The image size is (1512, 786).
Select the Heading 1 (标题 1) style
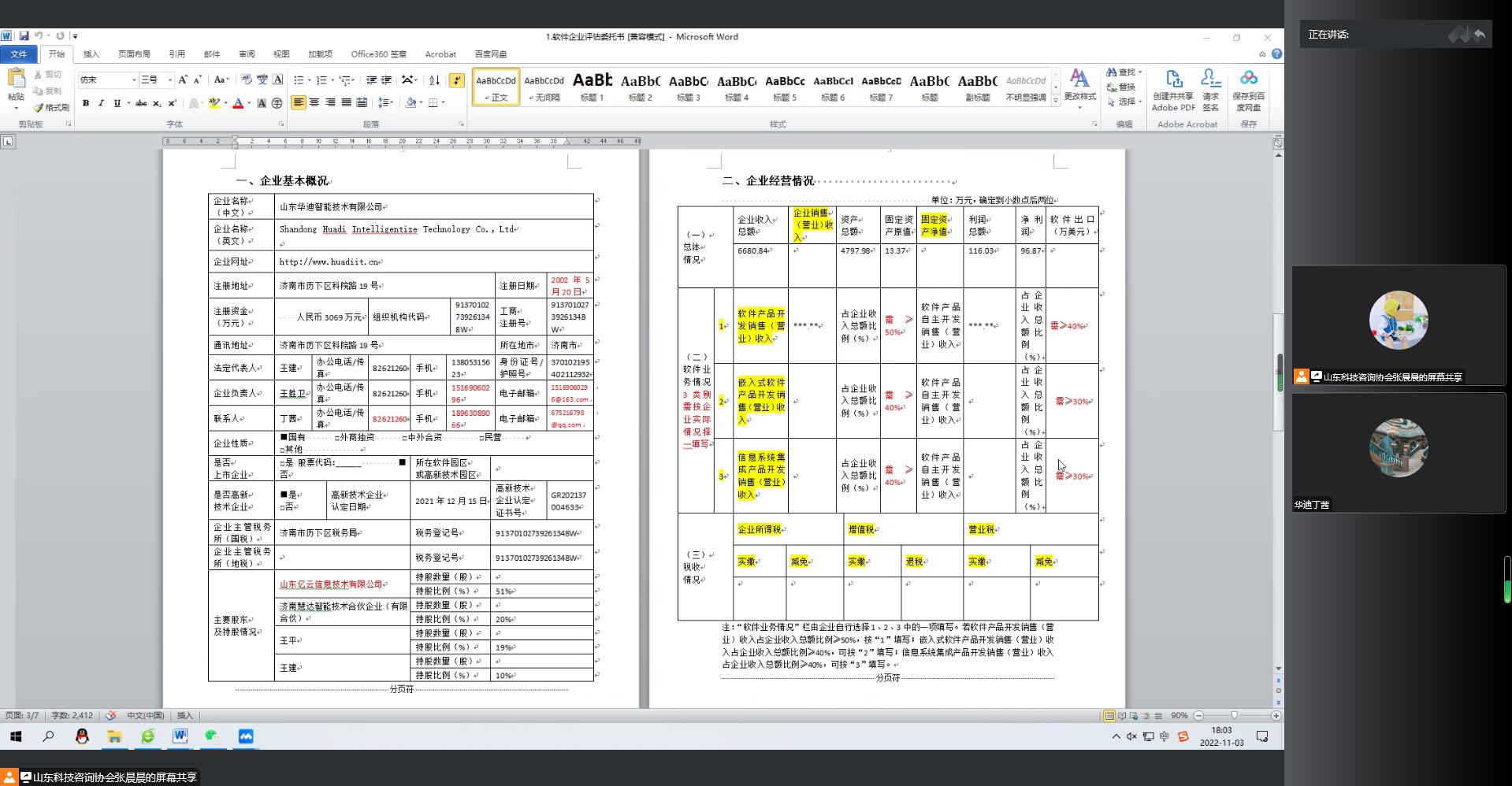[592, 87]
